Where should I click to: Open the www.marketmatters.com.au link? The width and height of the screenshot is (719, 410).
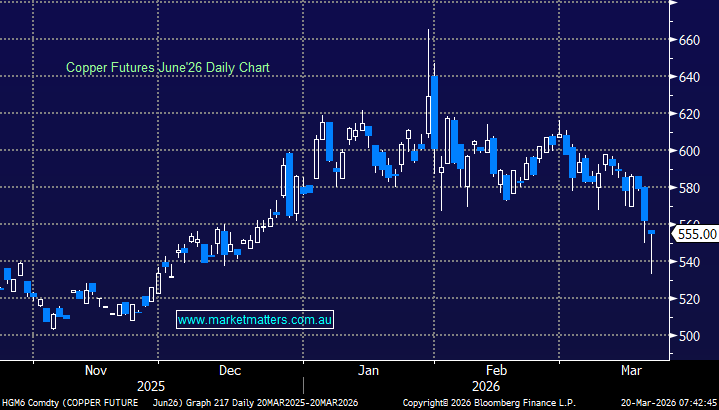pyautogui.click(x=255, y=320)
